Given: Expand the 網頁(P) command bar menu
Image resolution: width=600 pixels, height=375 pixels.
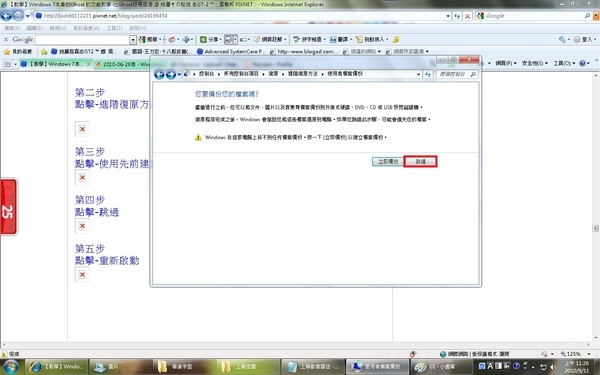Looking at the screenshot, I should pos(506,63).
